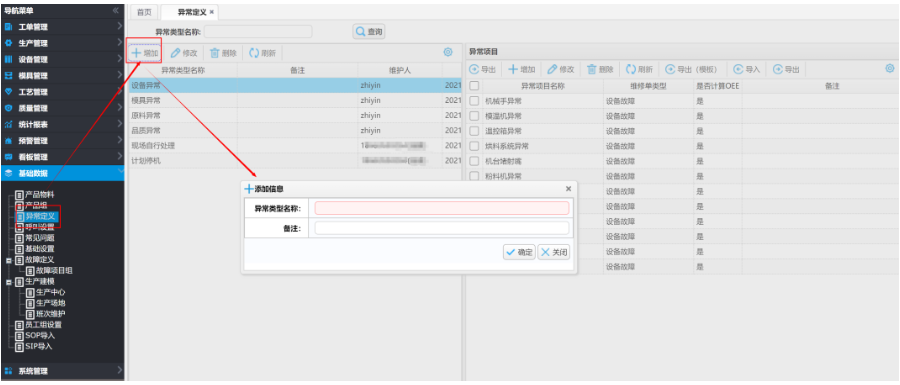900x385 pixels.
Task: Check the 粉料机异常 row checkbox
Action: point(474,176)
